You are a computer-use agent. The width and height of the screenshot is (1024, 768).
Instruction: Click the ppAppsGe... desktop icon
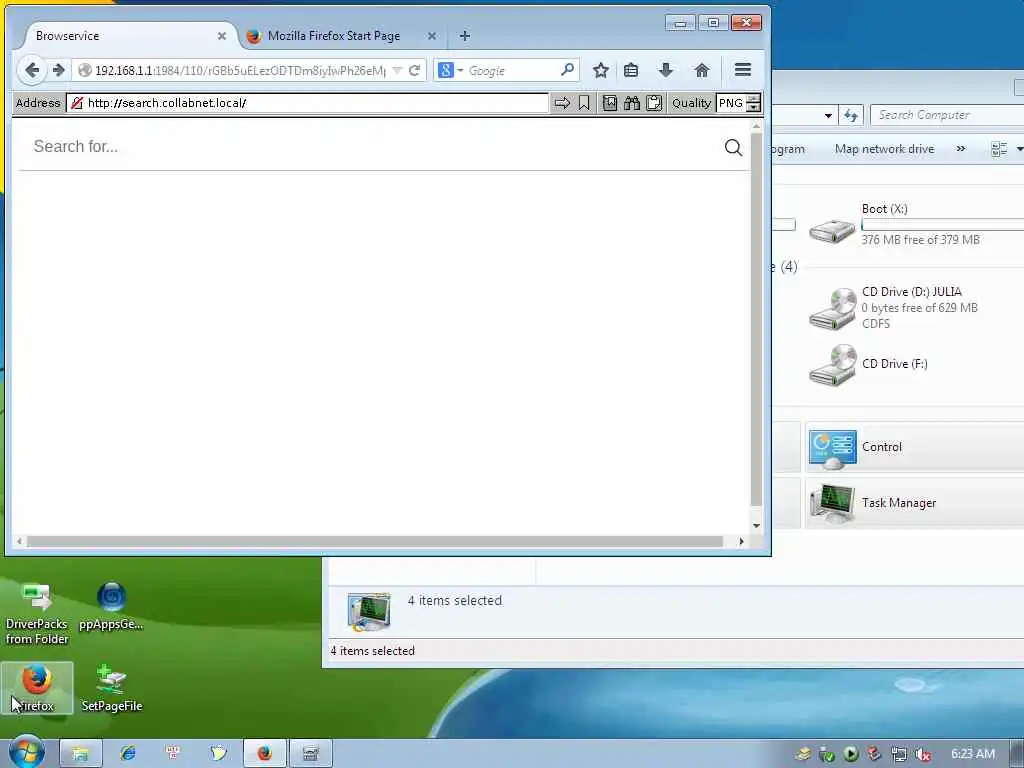coord(111,606)
